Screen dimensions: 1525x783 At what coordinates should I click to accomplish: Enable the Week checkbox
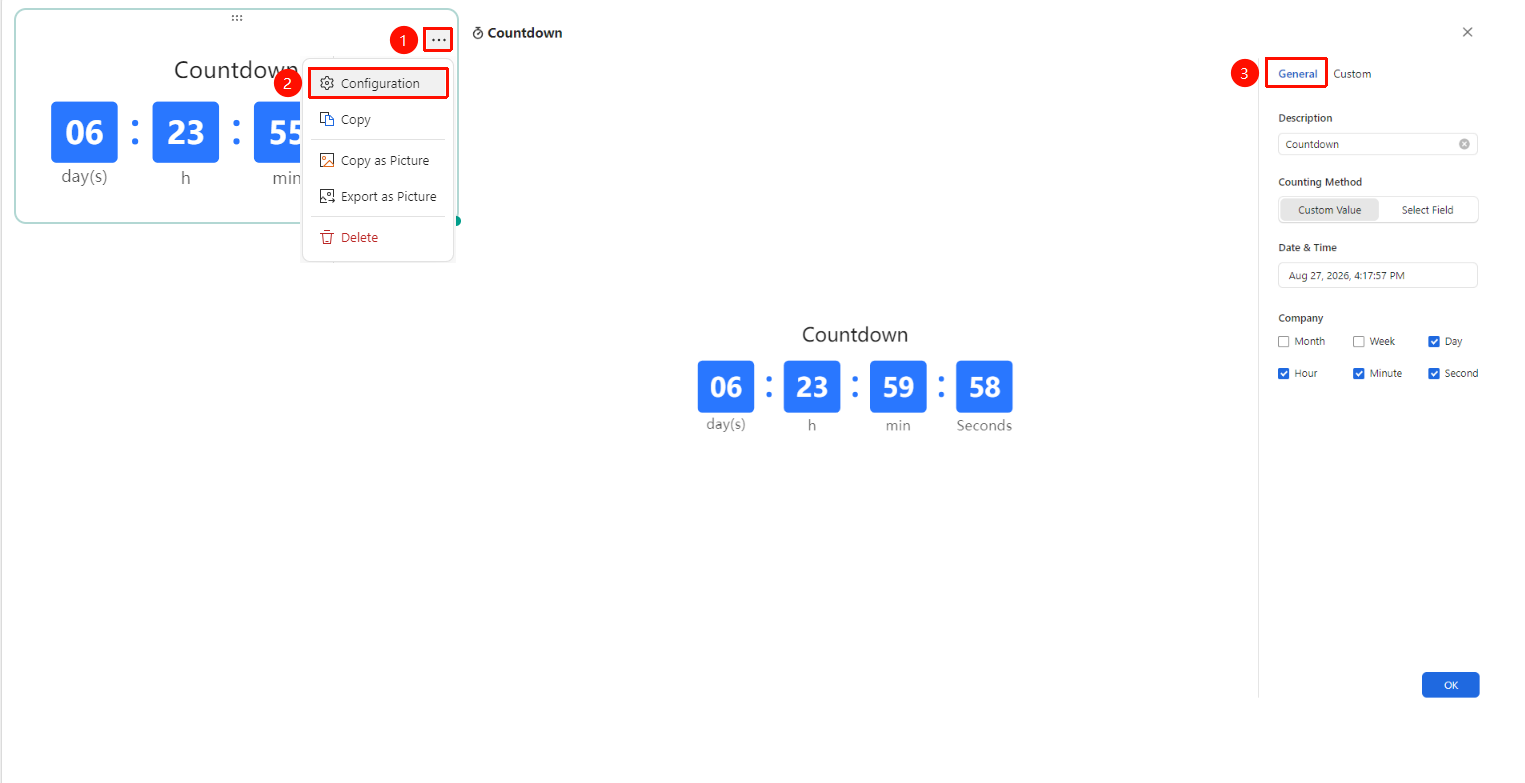click(1359, 342)
